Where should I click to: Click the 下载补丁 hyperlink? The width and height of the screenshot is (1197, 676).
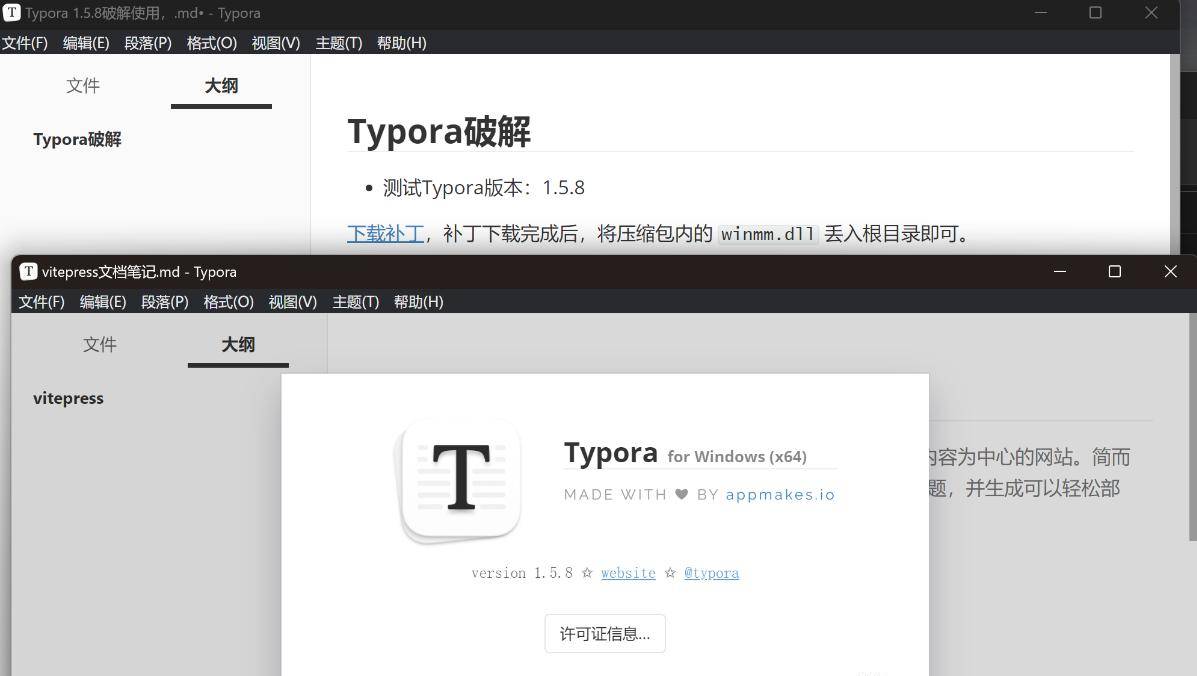[x=385, y=233]
